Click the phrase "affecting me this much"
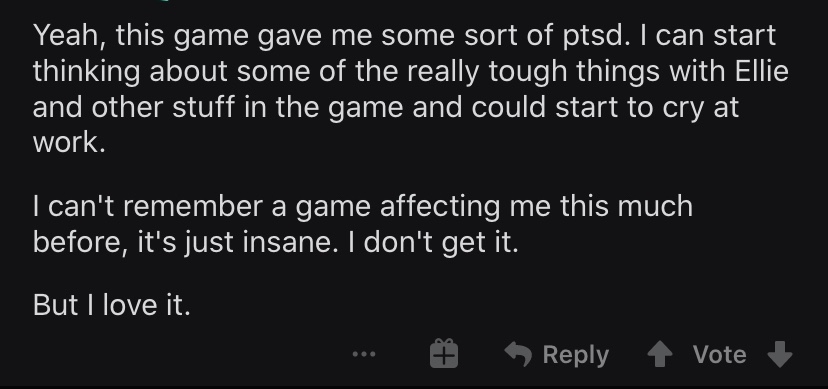 point(536,206)
